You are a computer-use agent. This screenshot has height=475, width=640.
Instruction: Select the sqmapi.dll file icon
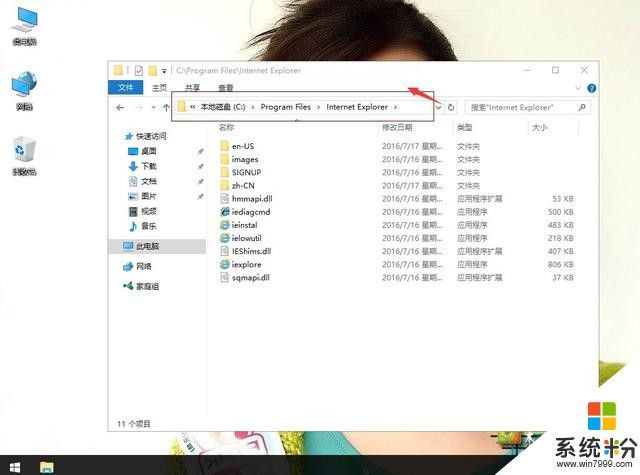pos(224,277)
